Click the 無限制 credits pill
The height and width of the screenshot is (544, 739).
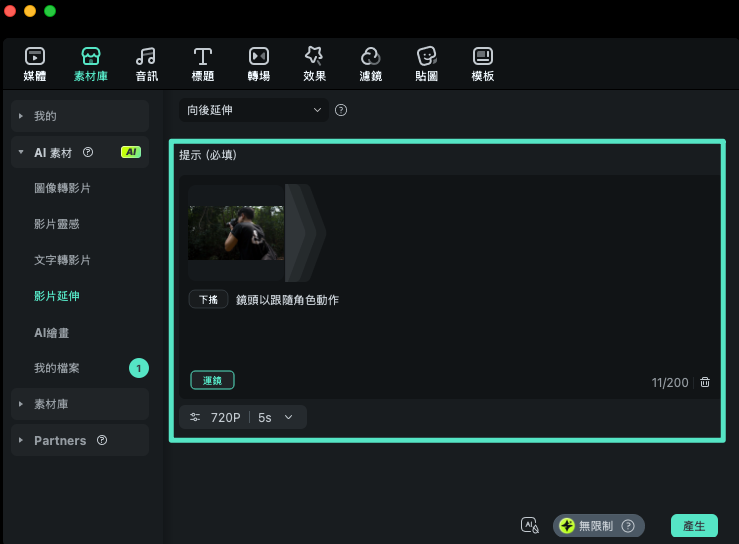(599, 526)
